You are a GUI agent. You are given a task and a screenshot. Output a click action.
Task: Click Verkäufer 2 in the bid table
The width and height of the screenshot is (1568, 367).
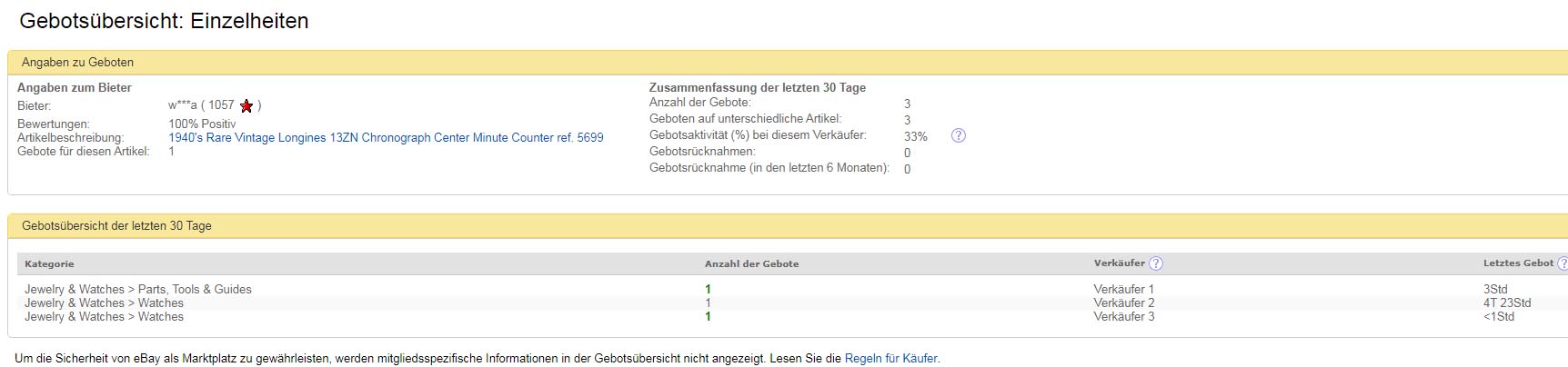(x=1123, y=303)
